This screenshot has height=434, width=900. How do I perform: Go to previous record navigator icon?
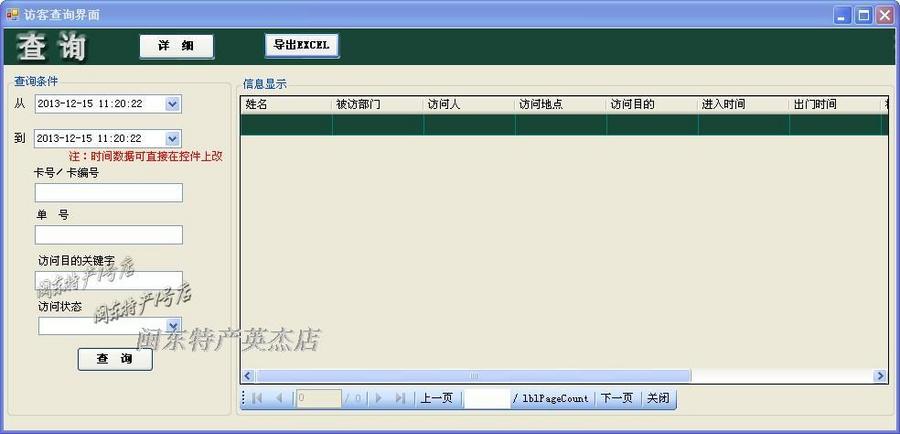(x=280, y=398)
